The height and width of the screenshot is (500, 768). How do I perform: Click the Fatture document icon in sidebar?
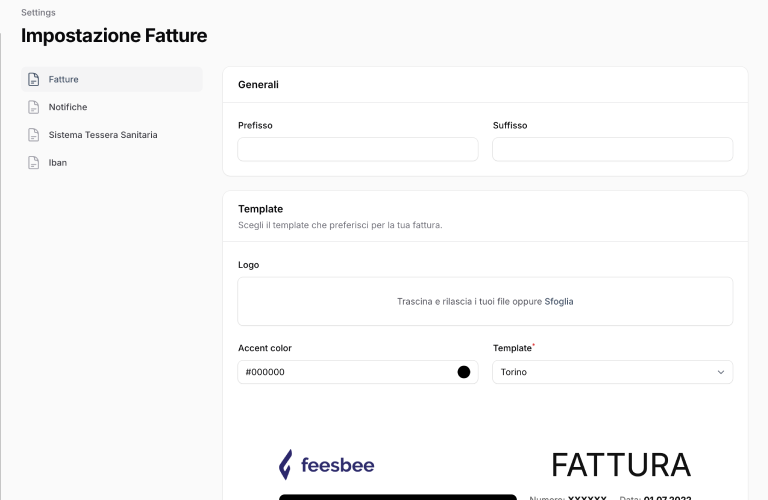34,79
